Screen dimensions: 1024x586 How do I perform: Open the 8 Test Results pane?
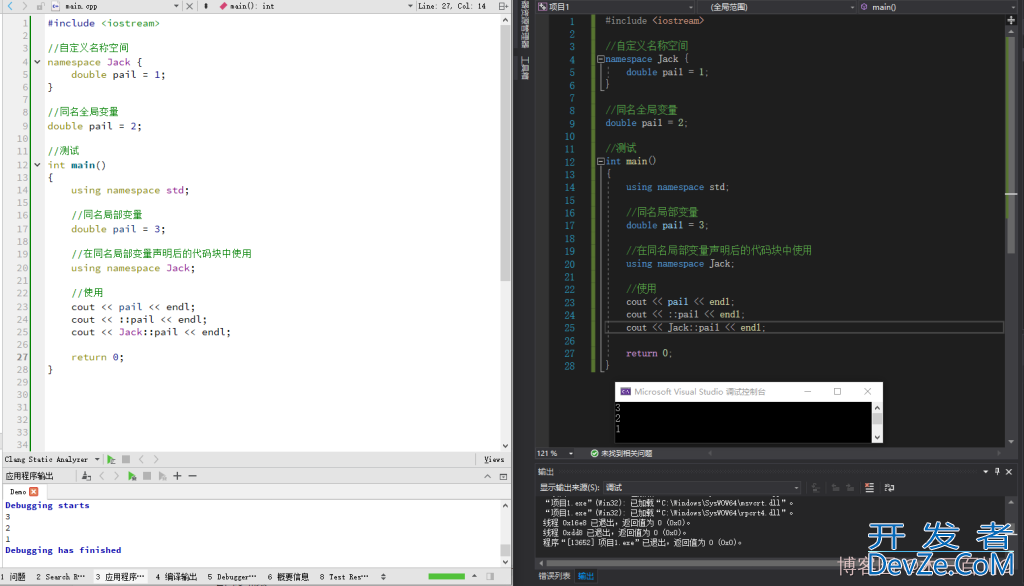point(344,576)
